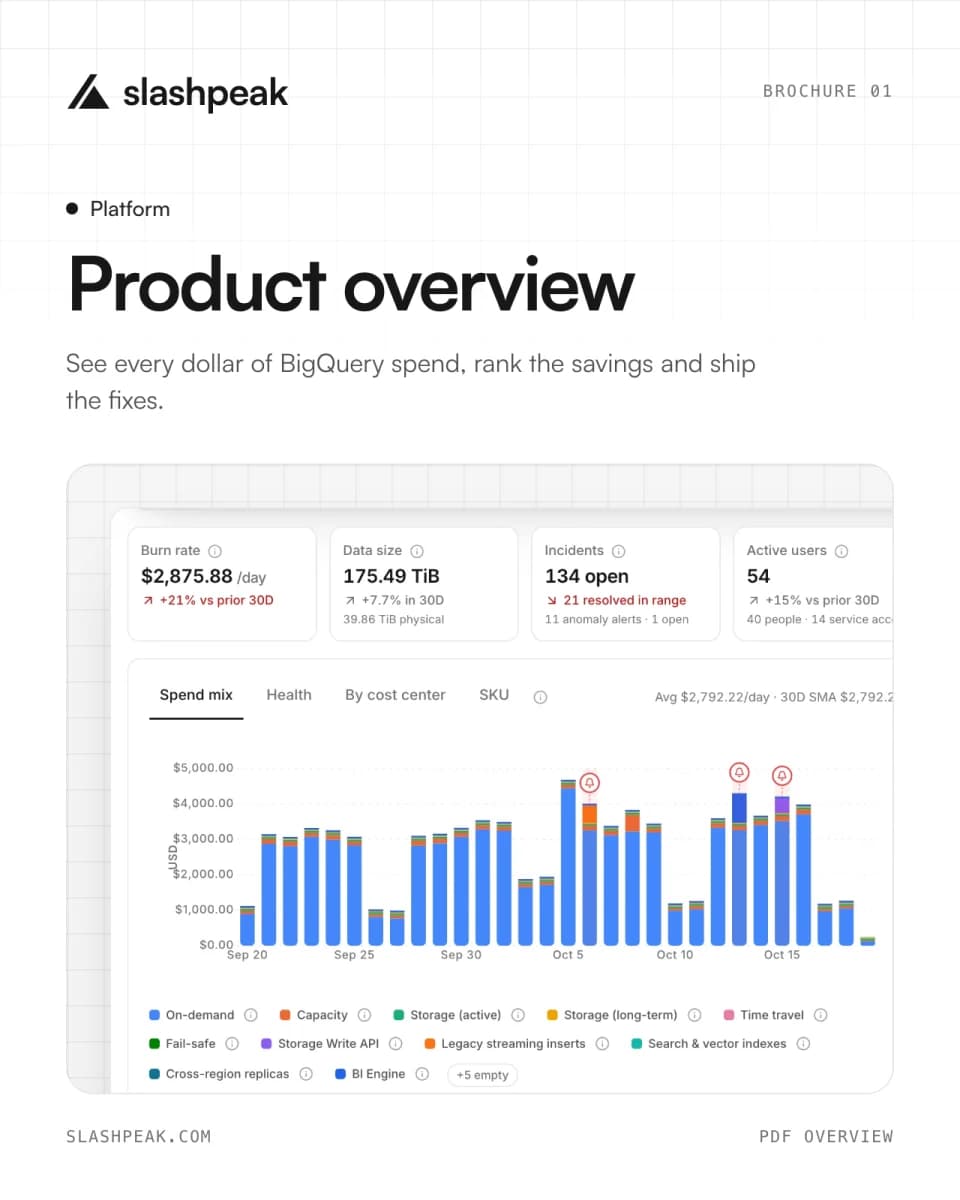Click the bar above the Sep 20 label
The width and height of the screenshot is (960, 1200).
[247, 925]
